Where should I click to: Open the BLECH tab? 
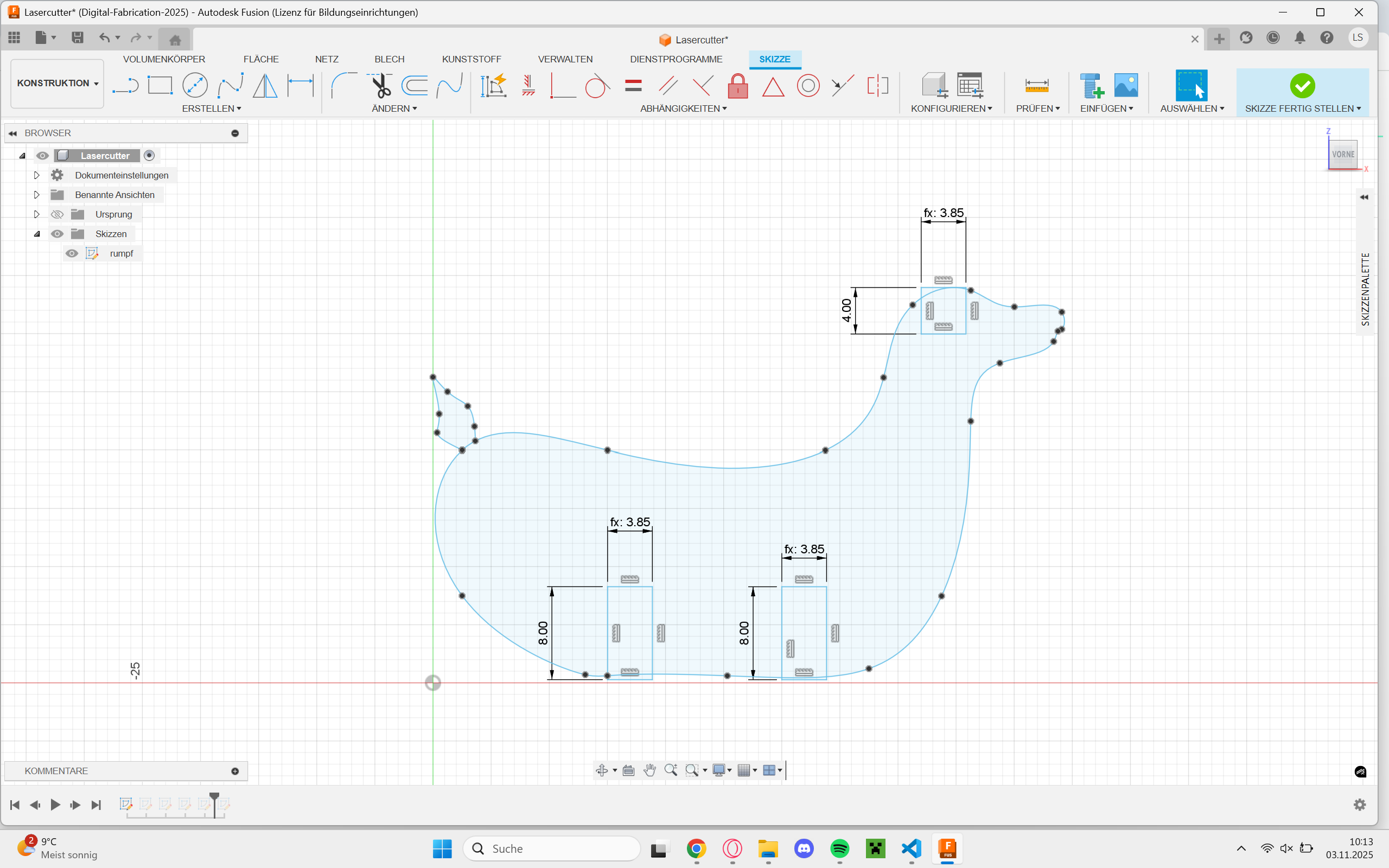coord(389,59)
